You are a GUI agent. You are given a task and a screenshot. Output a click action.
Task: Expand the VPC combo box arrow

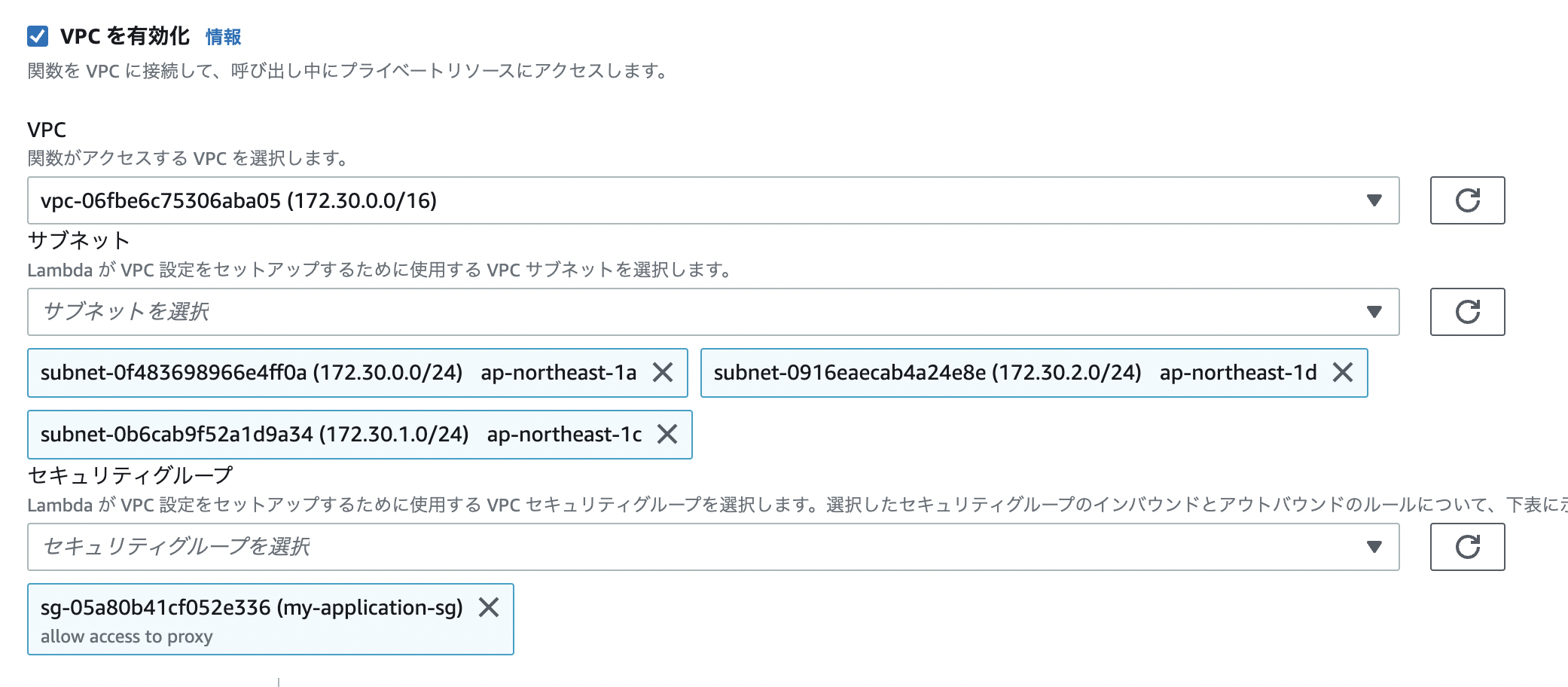click(x=1375, y=200)
